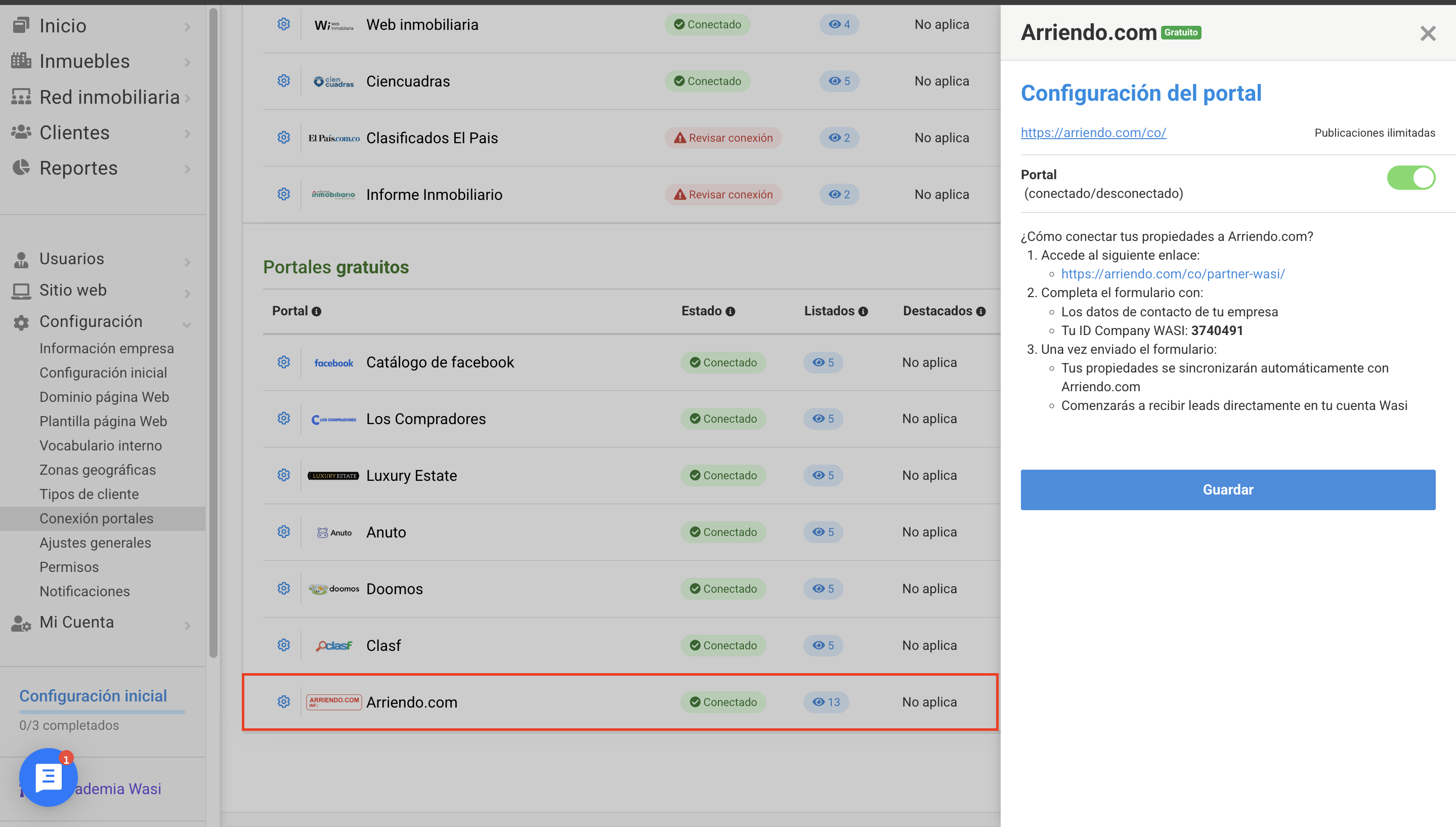The image size is (1456, 827).
Task: Expand the Usuarios menu chevron
Action: pyautogui.click(x=187, y=262)
